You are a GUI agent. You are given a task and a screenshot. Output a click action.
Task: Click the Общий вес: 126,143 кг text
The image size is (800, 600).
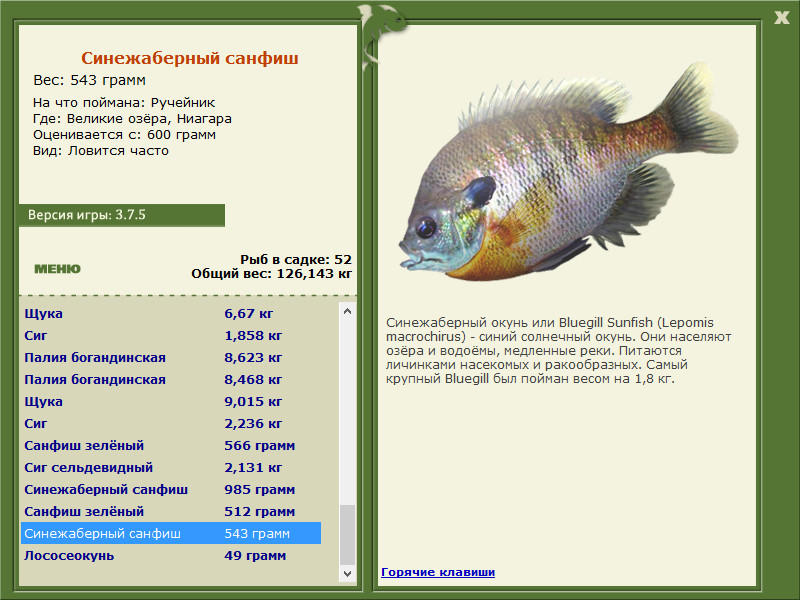pos(271,274)
